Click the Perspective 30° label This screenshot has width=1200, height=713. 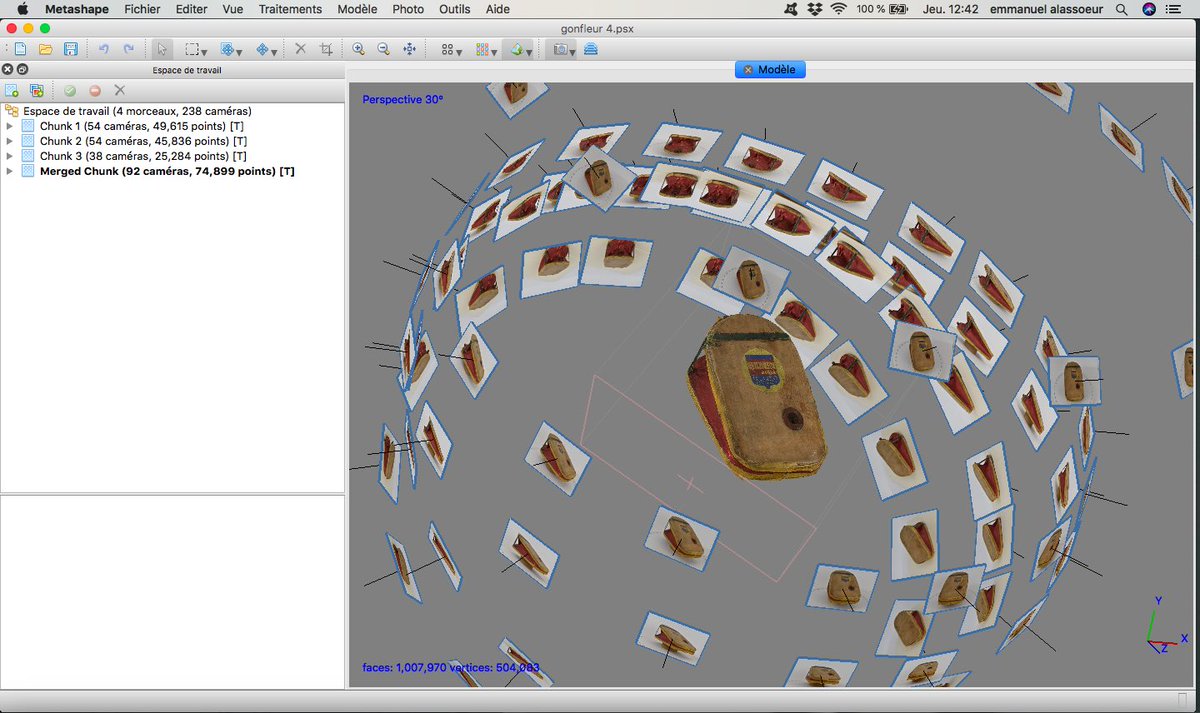(402, 100)
